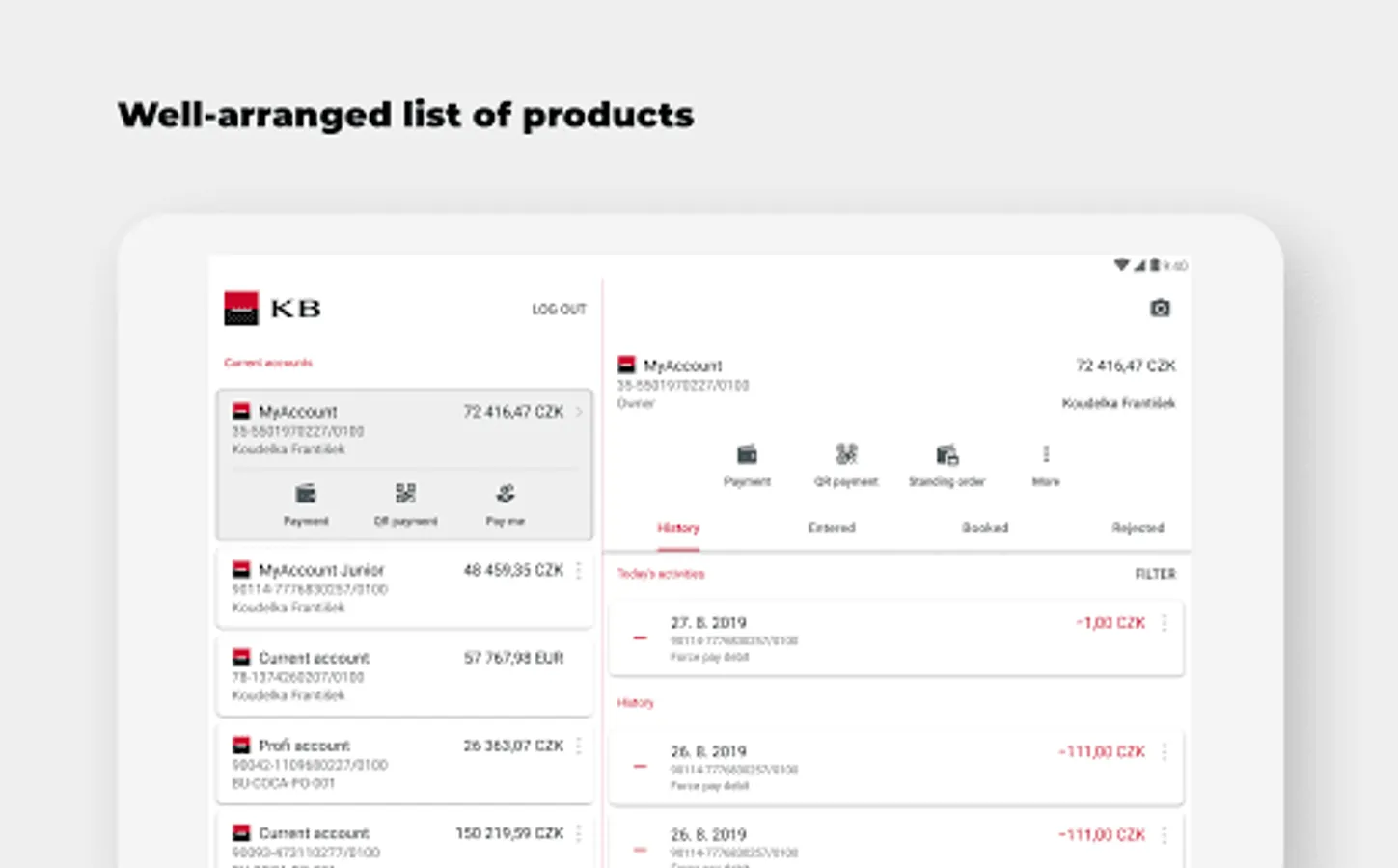Click the KB logo
The image size is (1398, 868).
coord(272,309)
